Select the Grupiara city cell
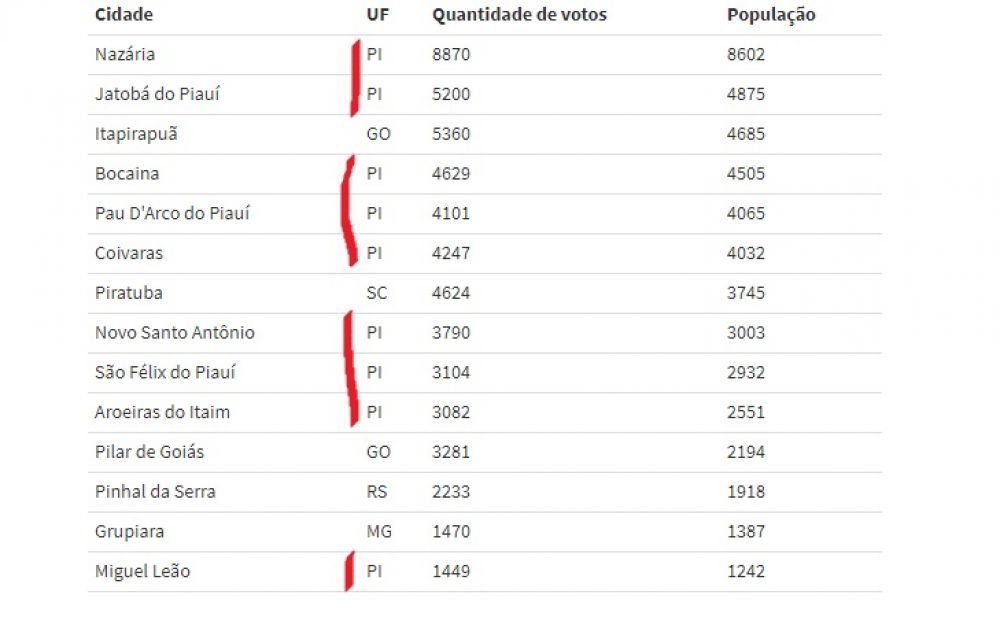Screen dimensions: 1000x617 129,532
